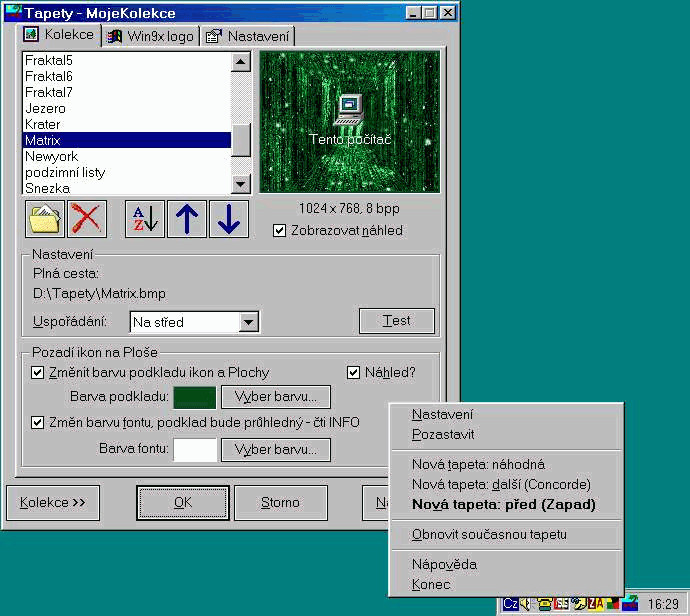This screenshot has height=616, width=690.
Task: Select Nová tapeta: náhodná menu item
Action: click(506, 465)
